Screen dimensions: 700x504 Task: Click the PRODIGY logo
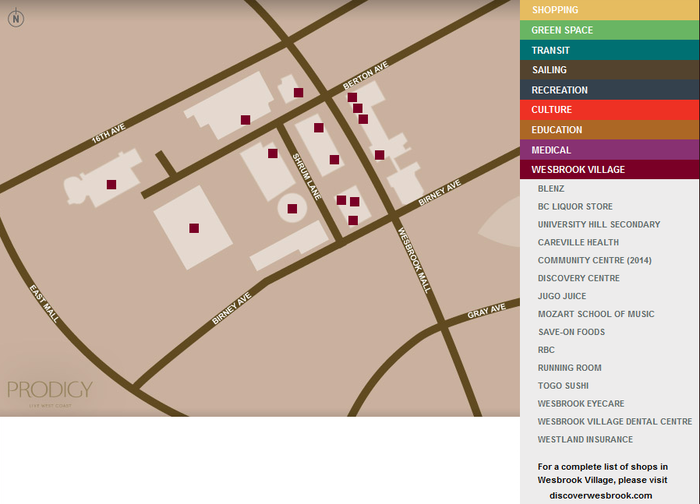[x=50, y=393]
